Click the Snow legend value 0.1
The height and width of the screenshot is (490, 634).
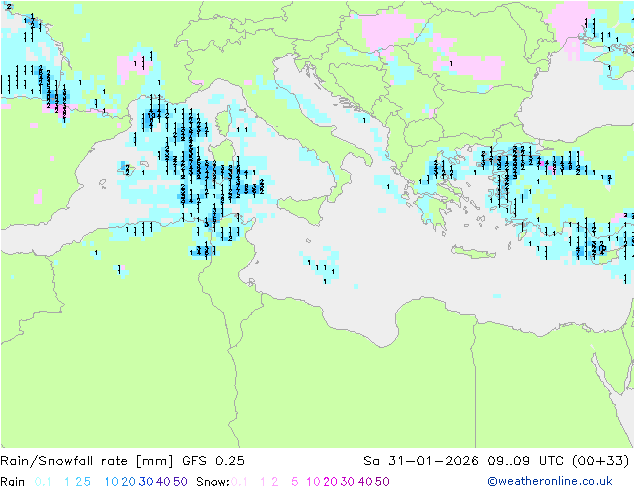(239, 482)
